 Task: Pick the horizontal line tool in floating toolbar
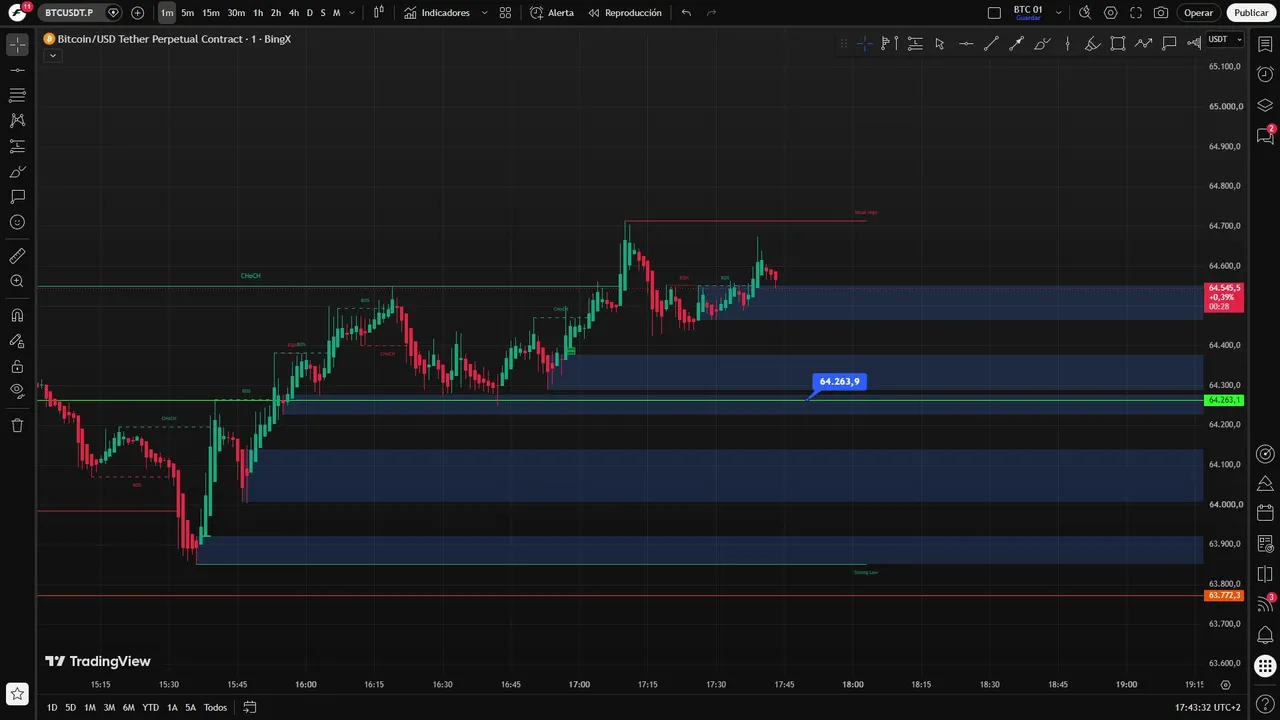[966, 43]
